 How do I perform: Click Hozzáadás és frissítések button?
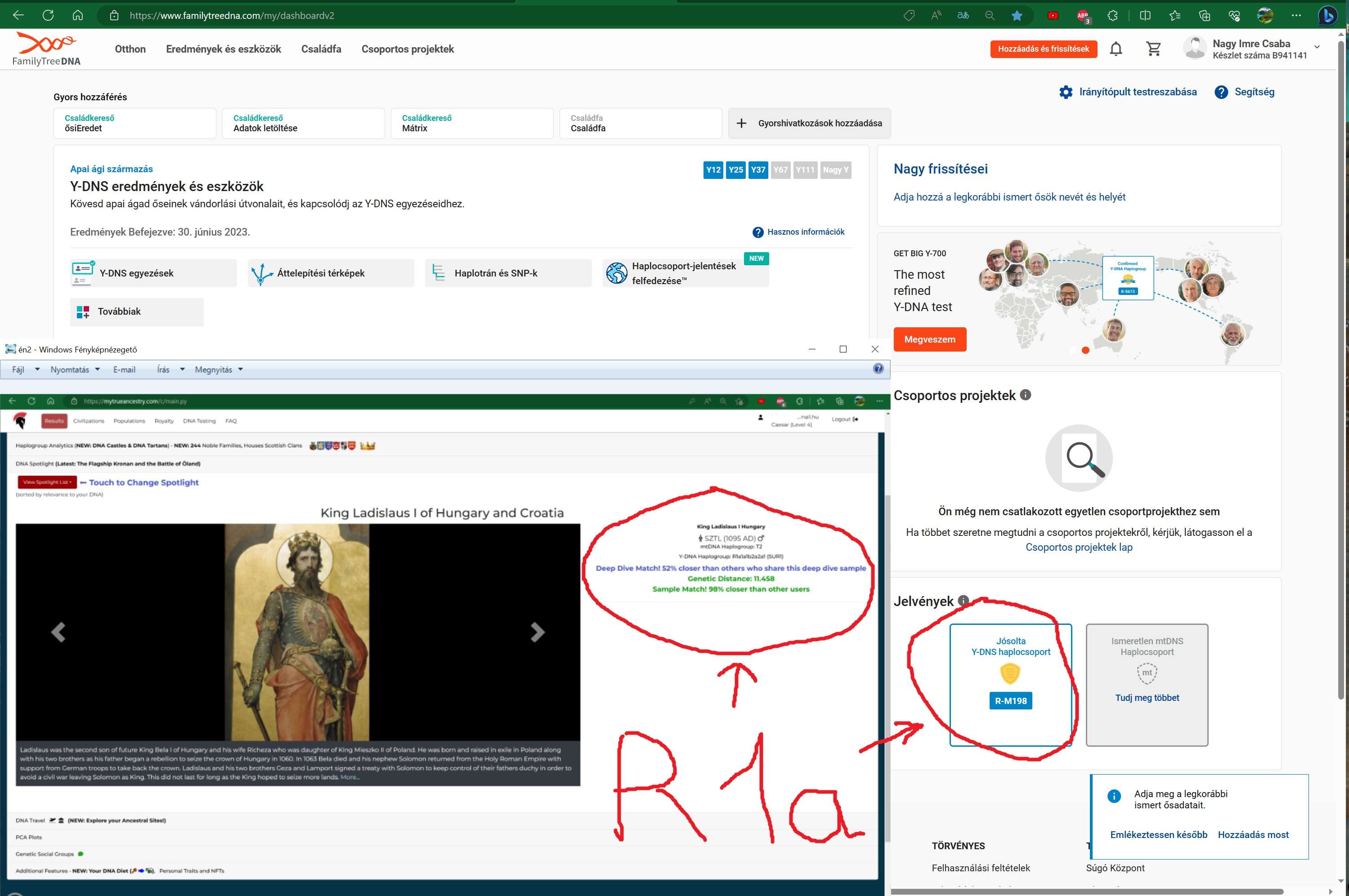(x=1043, y=49)
